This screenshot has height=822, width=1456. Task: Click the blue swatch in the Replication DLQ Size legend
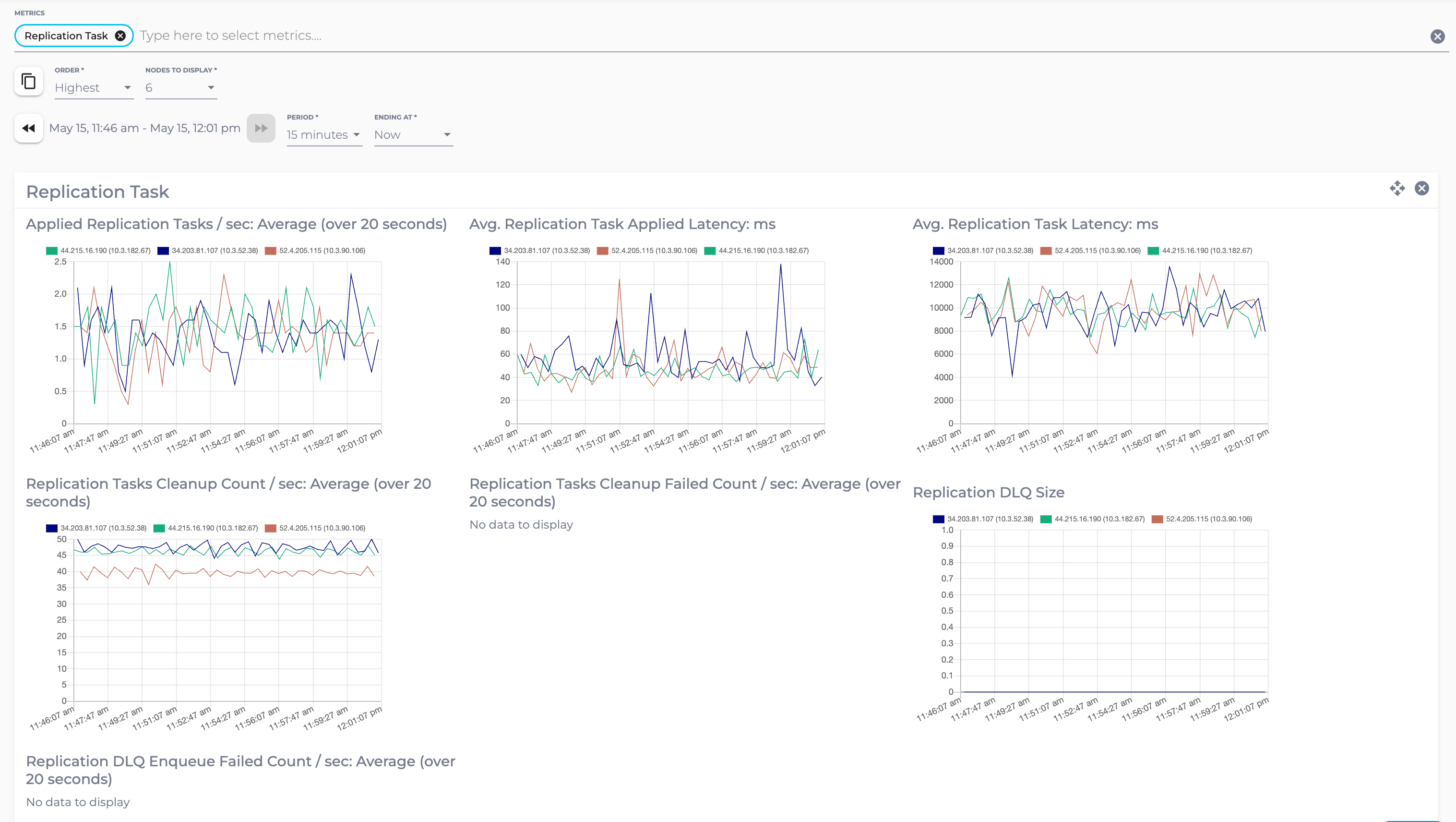[939, 519]
